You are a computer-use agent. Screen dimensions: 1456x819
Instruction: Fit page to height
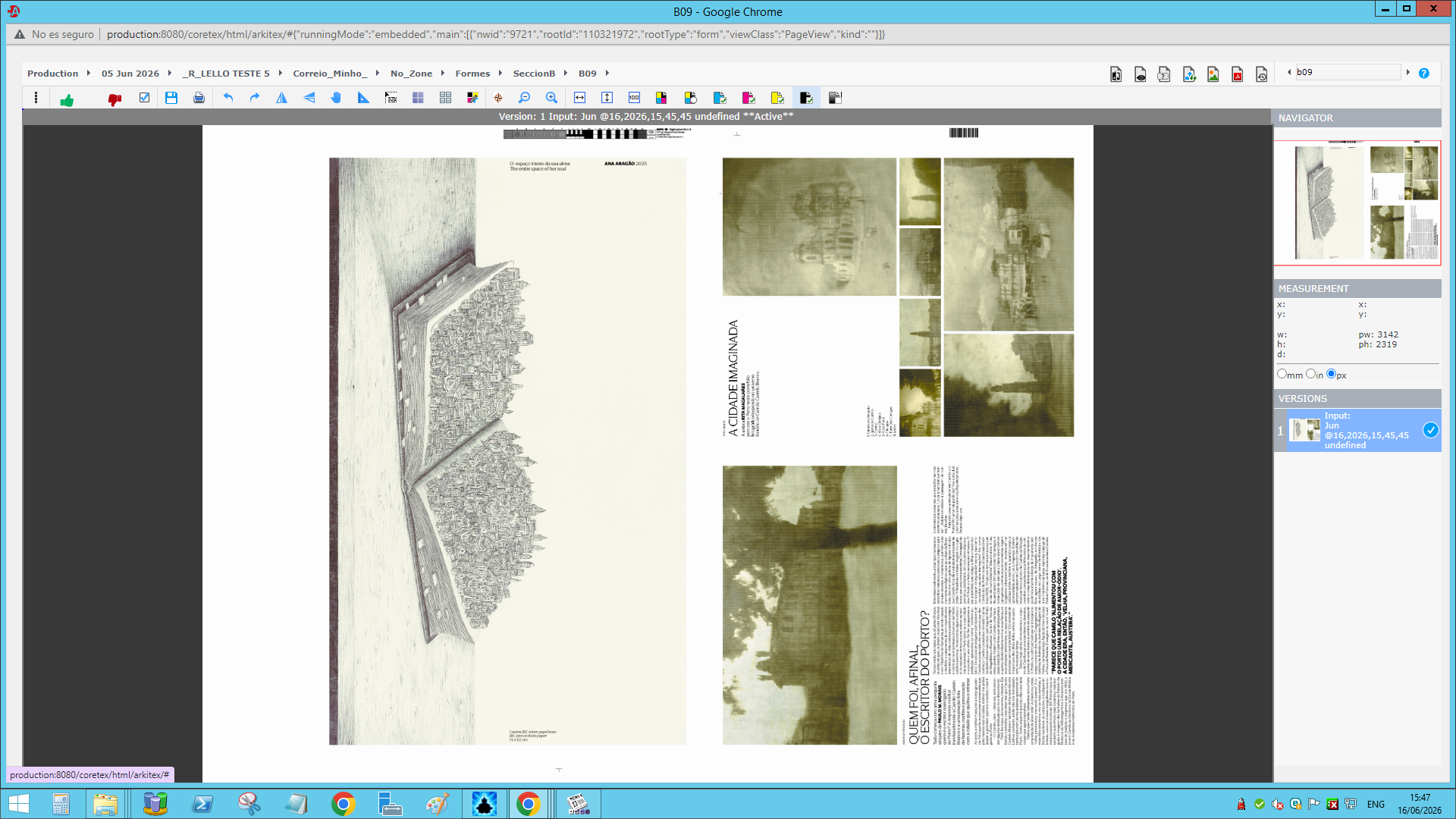tap(607, 98)
